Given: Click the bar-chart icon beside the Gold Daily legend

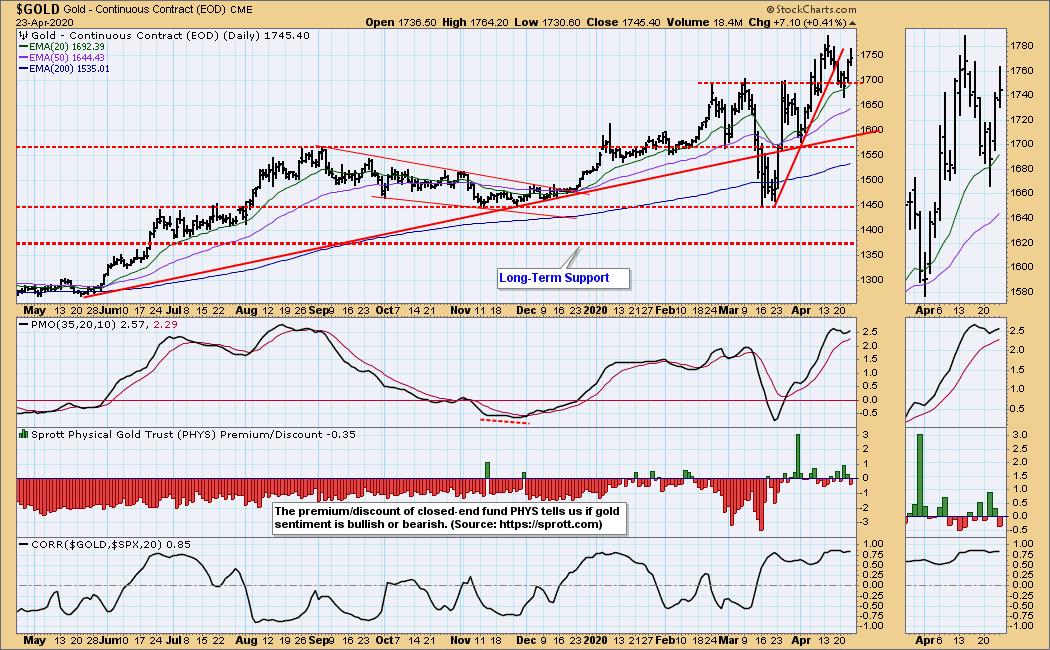Looking at the screenshot, I should tap(23, 35).
